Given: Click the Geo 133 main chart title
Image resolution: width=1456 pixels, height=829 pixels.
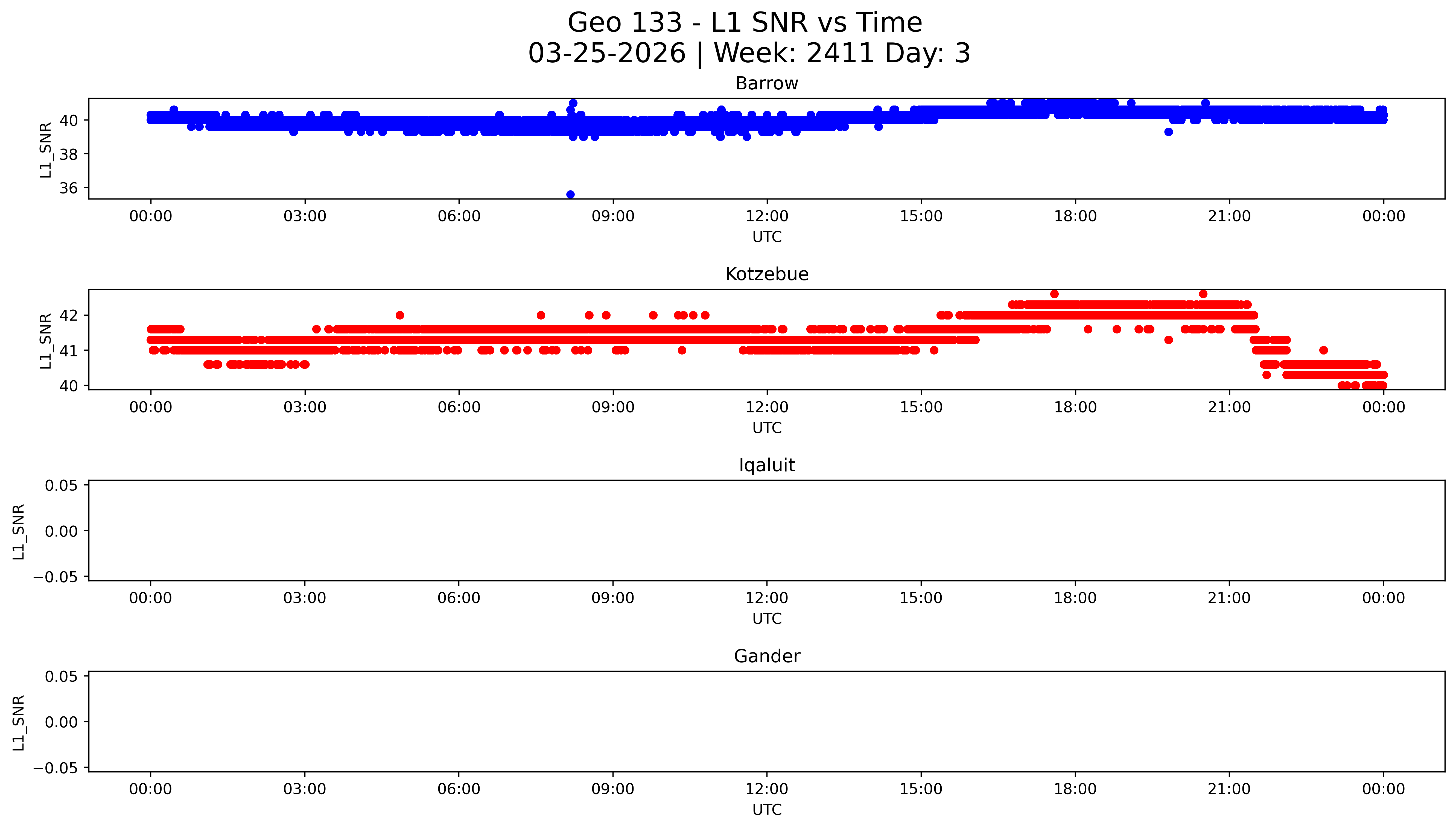Looking at the screenshot, I should point(745,23).
